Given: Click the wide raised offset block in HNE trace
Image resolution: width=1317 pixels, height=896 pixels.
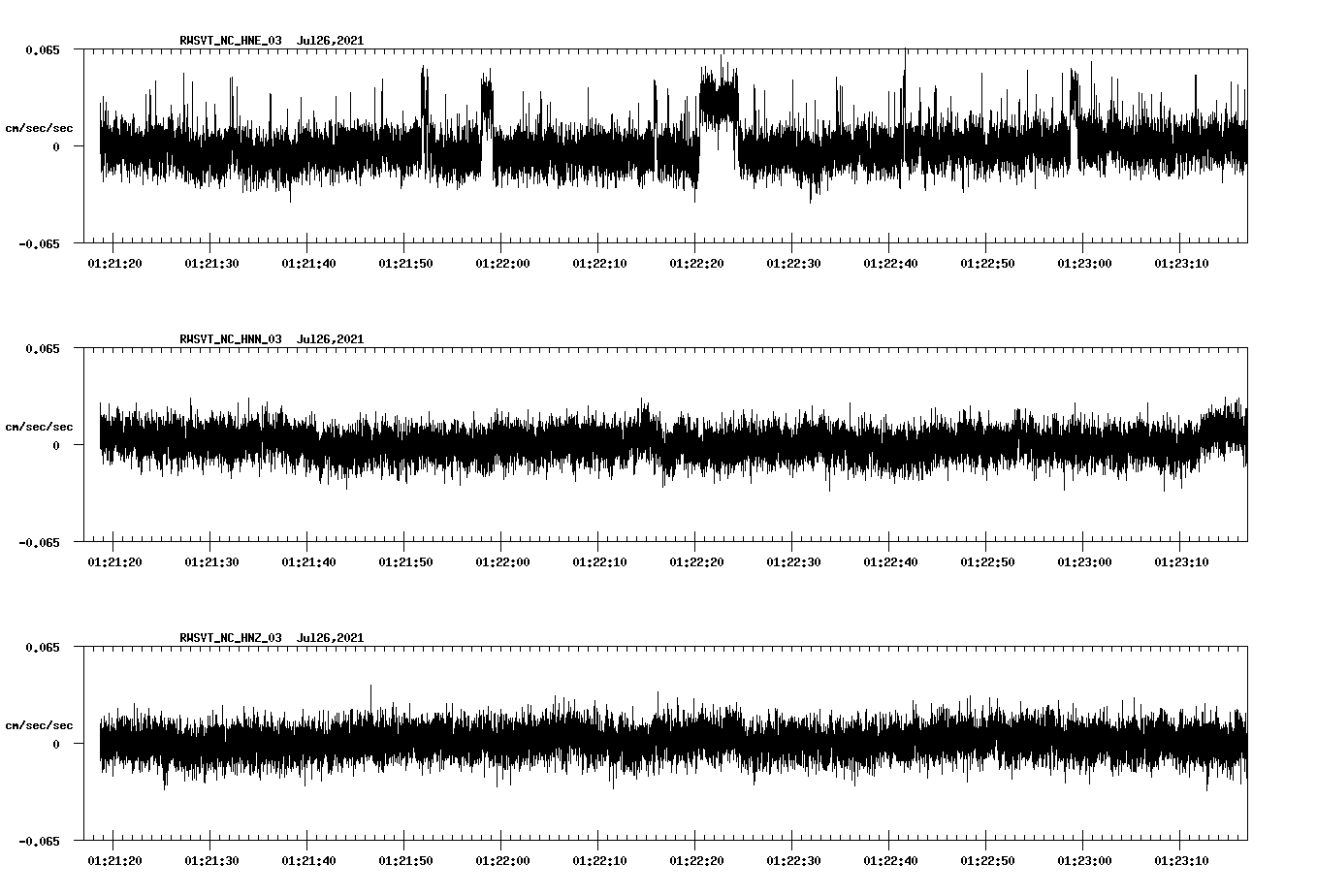Looking at the screenshot, I should point(719,102).
